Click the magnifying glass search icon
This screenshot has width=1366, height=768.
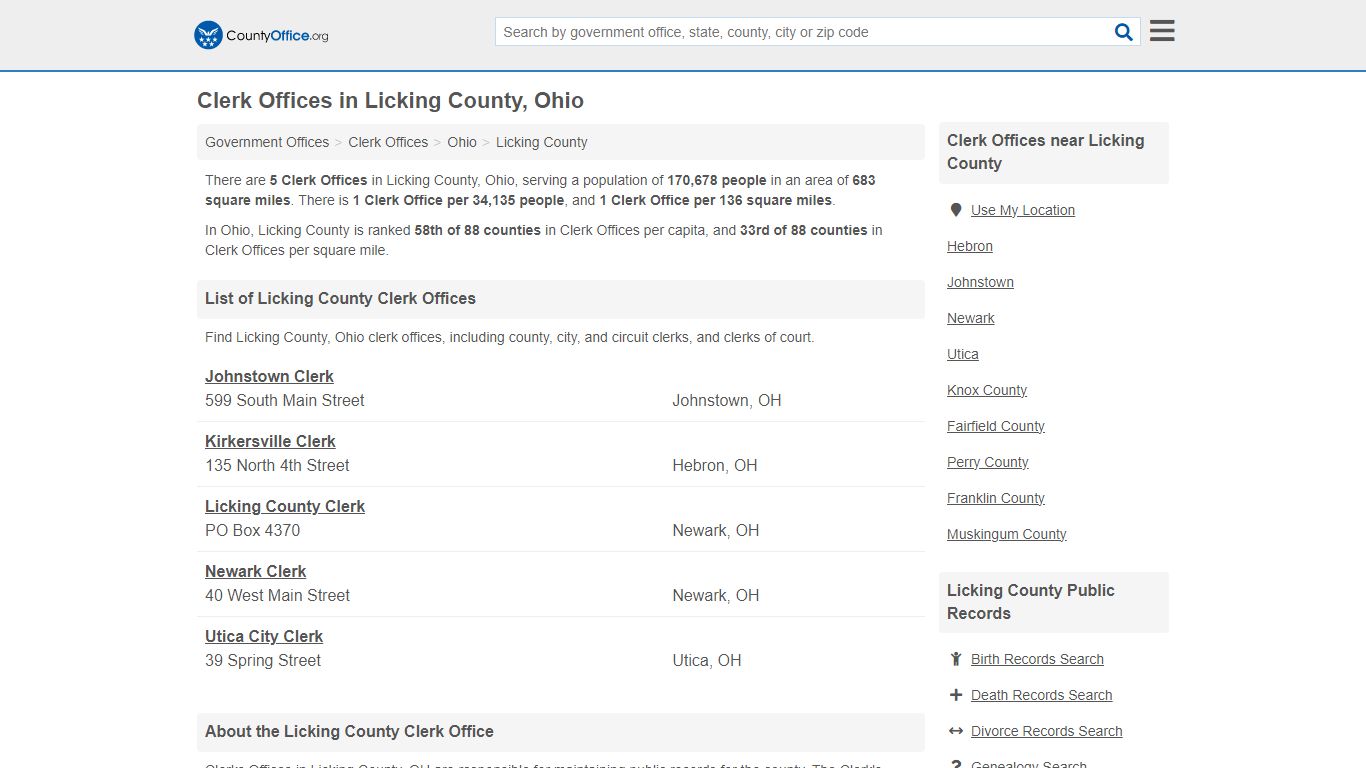pos(1124,32)
